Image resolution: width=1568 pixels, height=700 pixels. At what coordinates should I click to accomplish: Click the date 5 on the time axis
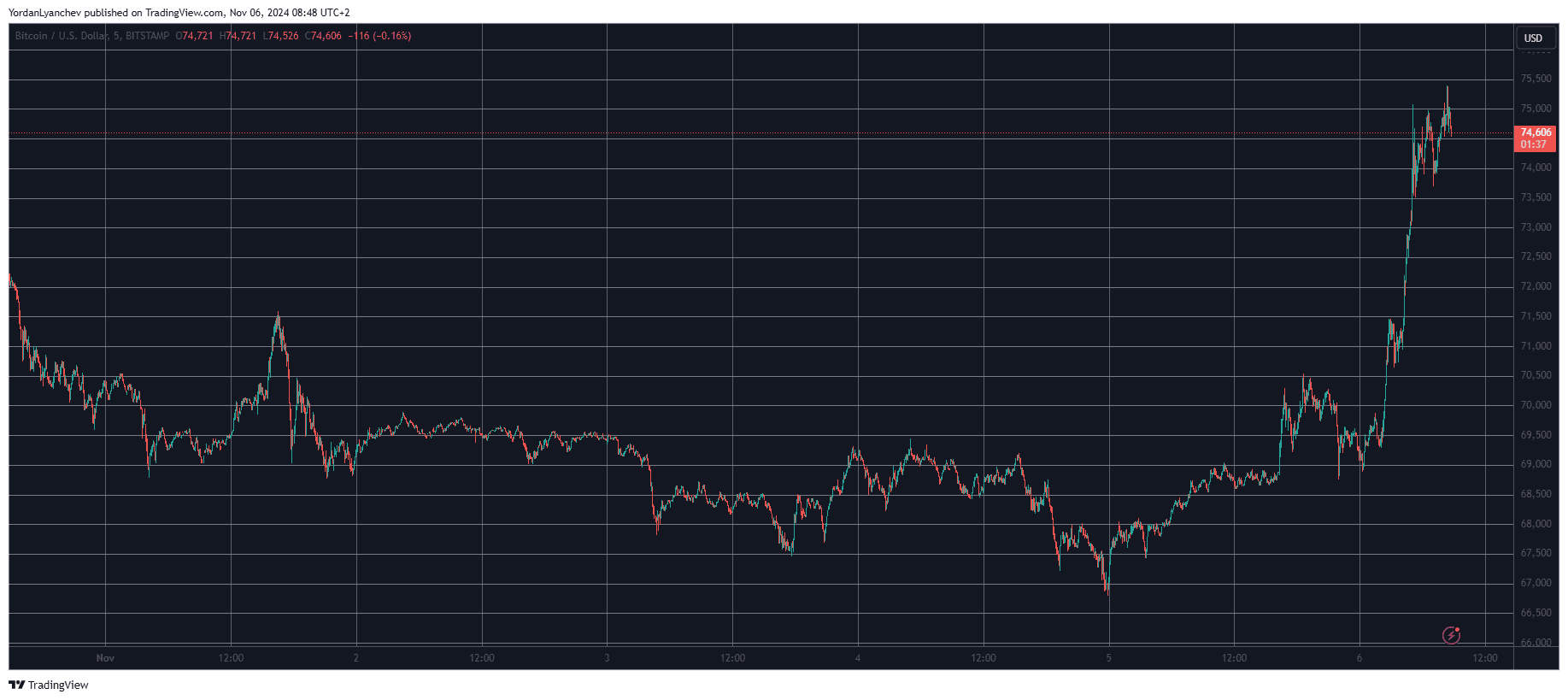[1109, 658]
